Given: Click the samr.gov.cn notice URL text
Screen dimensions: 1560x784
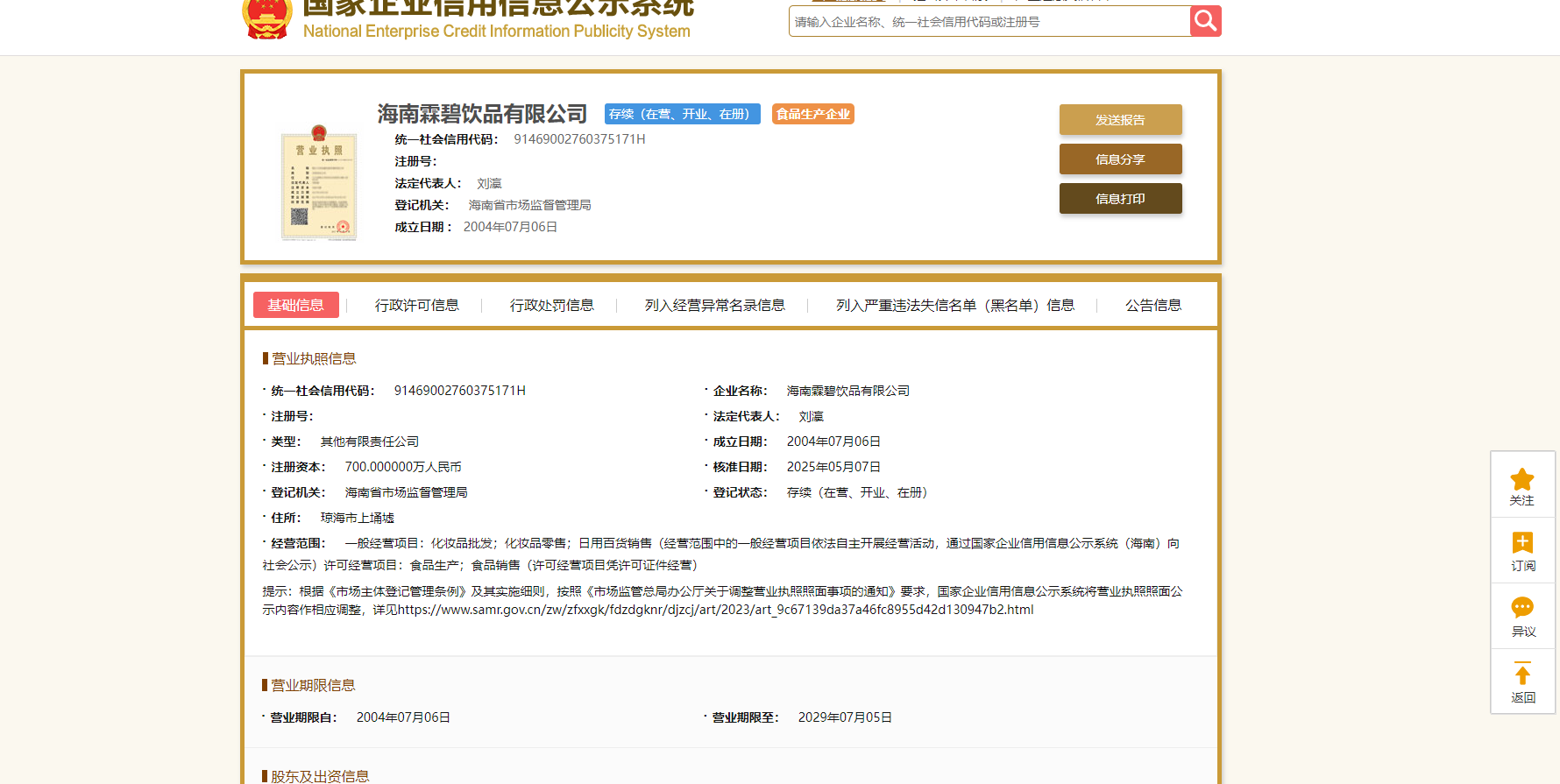Looking at the screenshot, I should (716, 610).
